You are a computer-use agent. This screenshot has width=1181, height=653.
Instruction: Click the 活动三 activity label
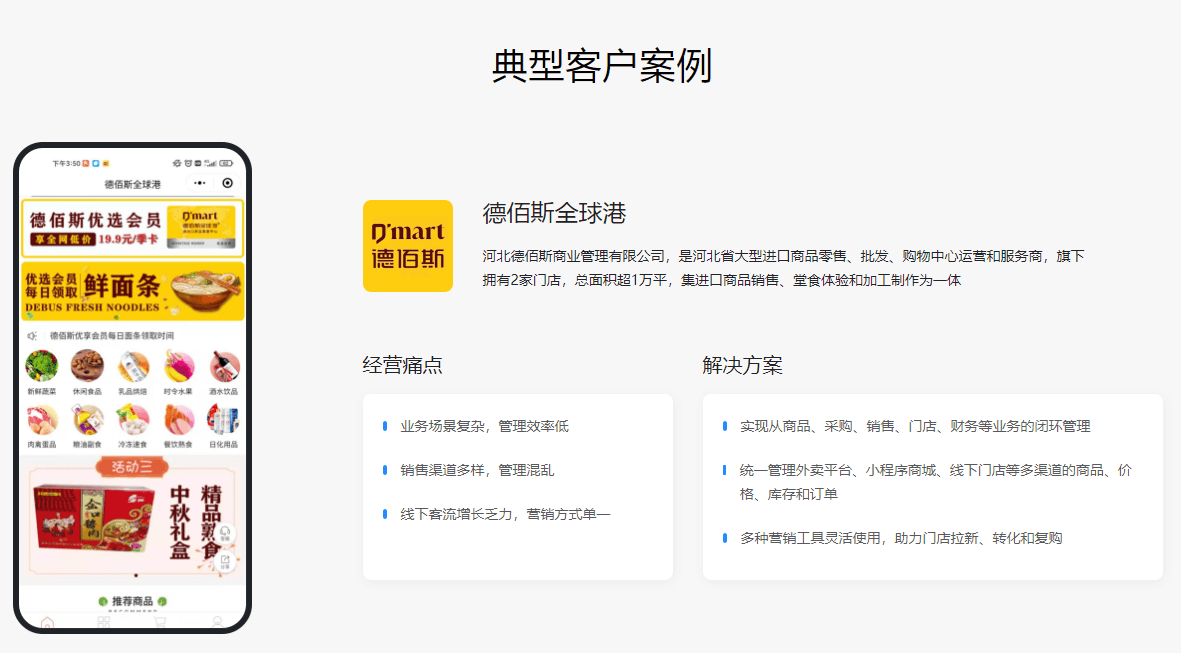133,467
